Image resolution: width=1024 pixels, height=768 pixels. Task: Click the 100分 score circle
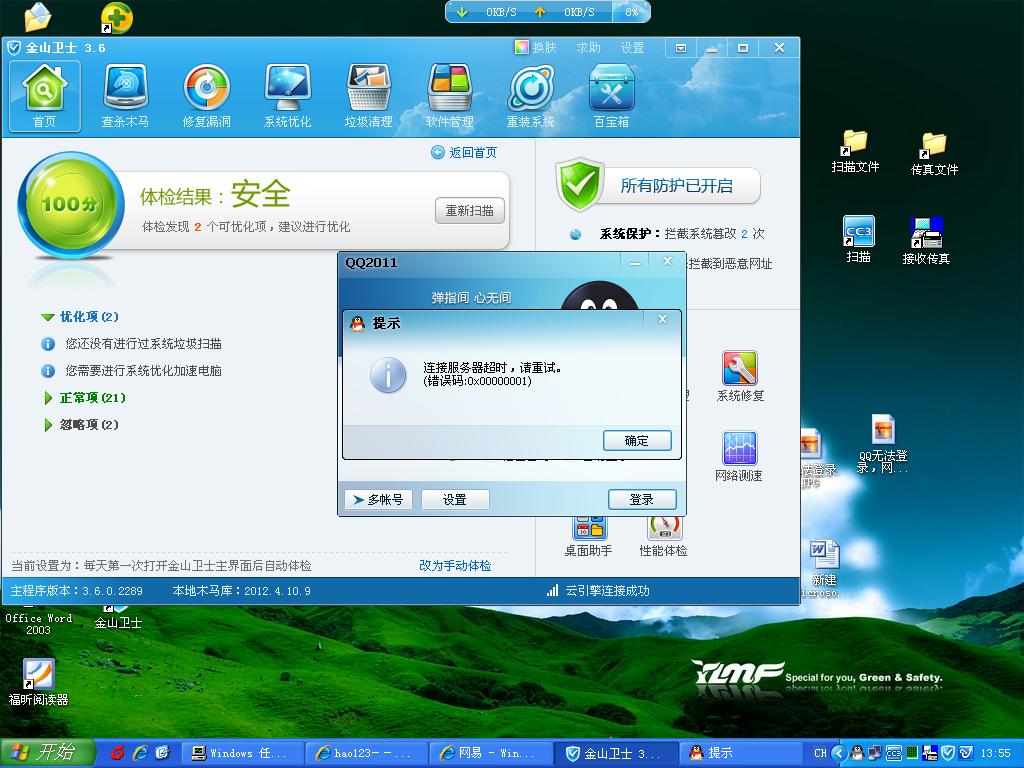[x=71, y=204]
